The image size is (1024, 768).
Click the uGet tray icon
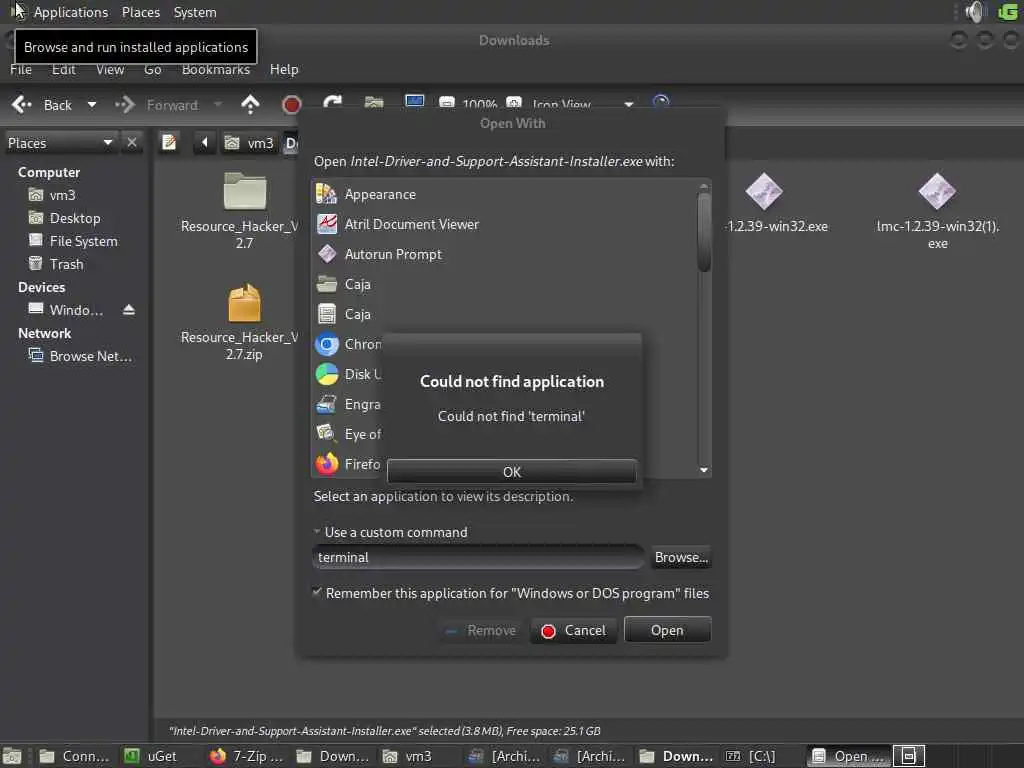coord(1008,12)
